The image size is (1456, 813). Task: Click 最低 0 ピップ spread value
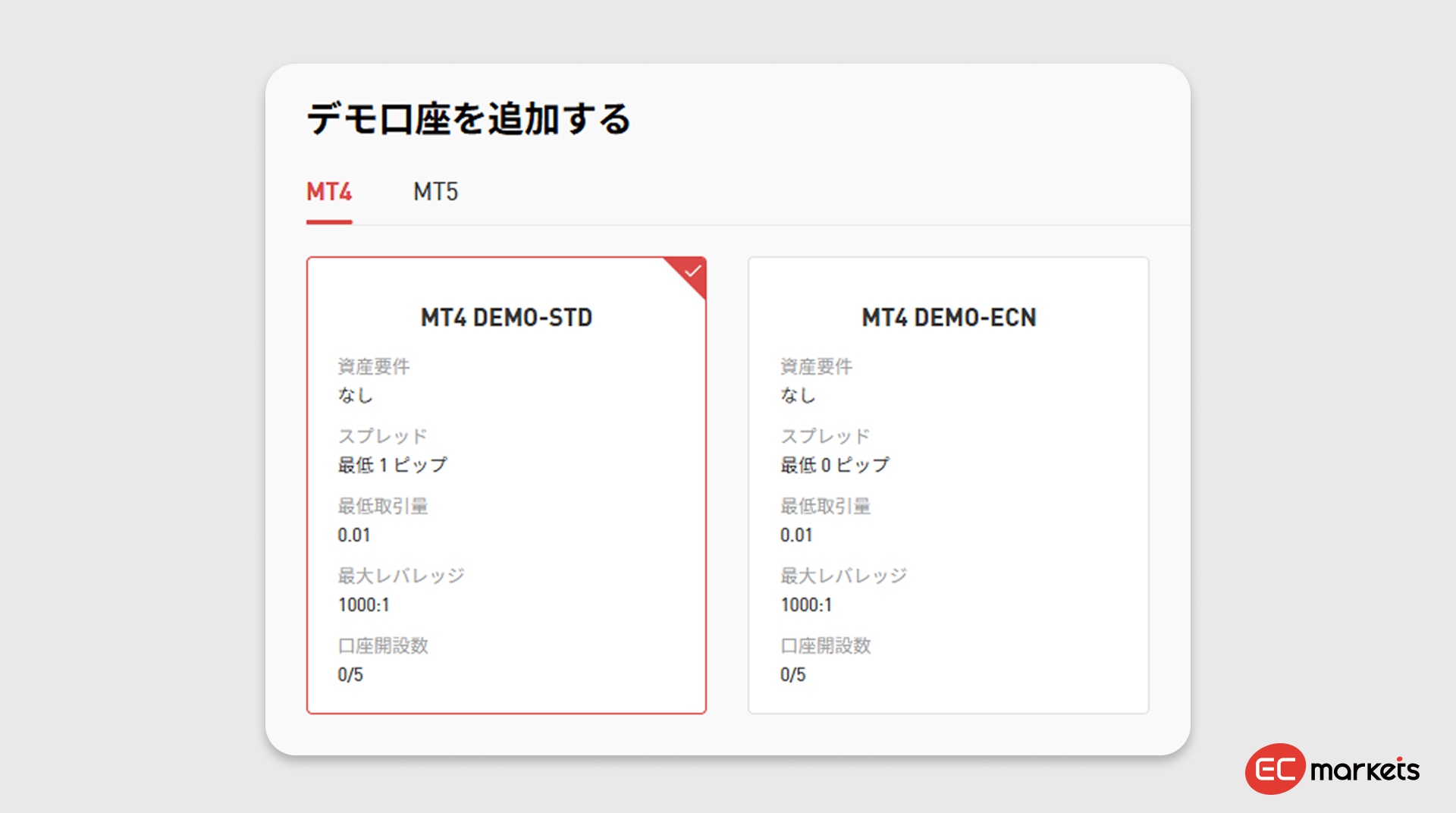pyautogui.click(x=835, y=465)
